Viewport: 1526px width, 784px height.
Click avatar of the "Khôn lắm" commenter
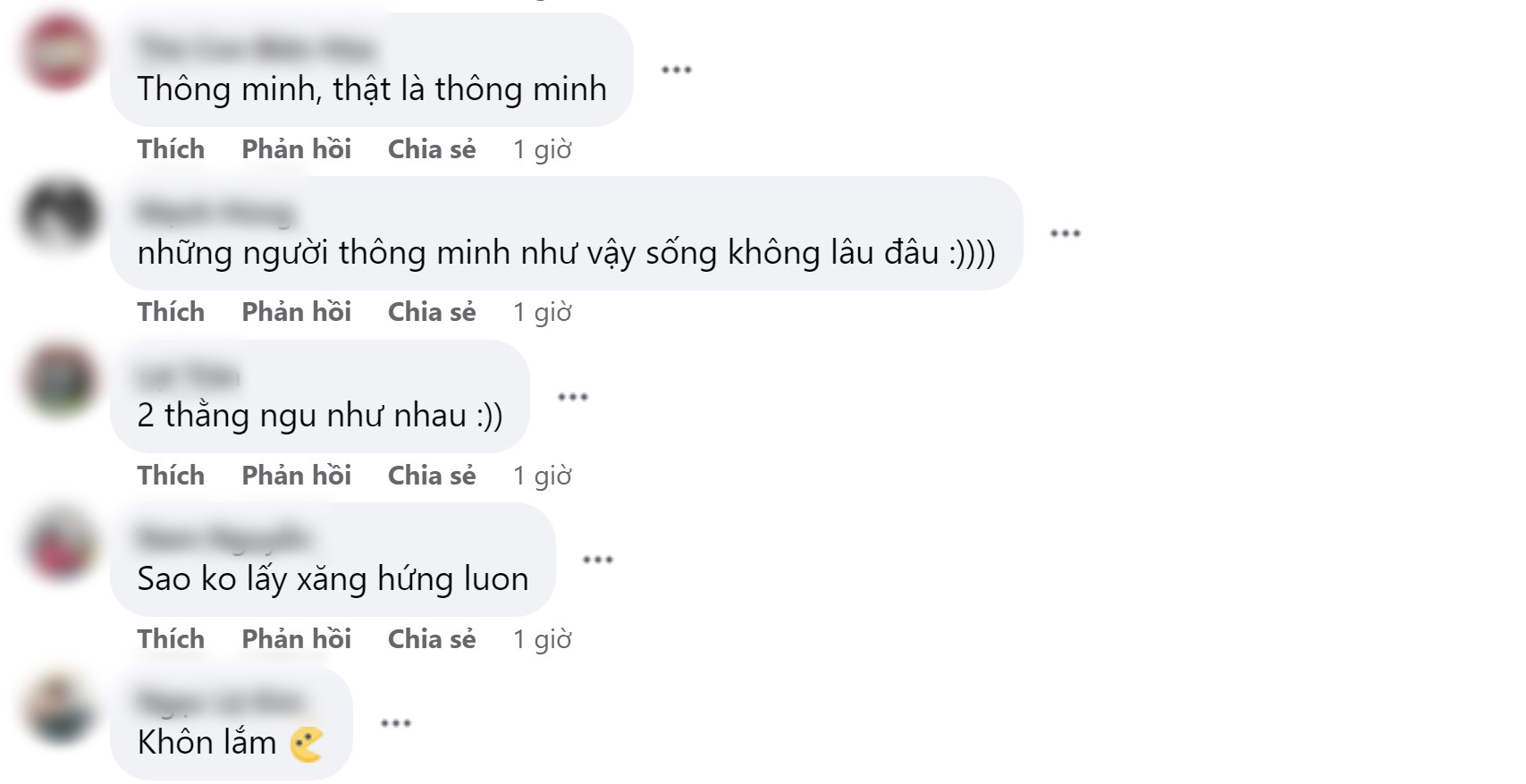(x=61, y=708)
